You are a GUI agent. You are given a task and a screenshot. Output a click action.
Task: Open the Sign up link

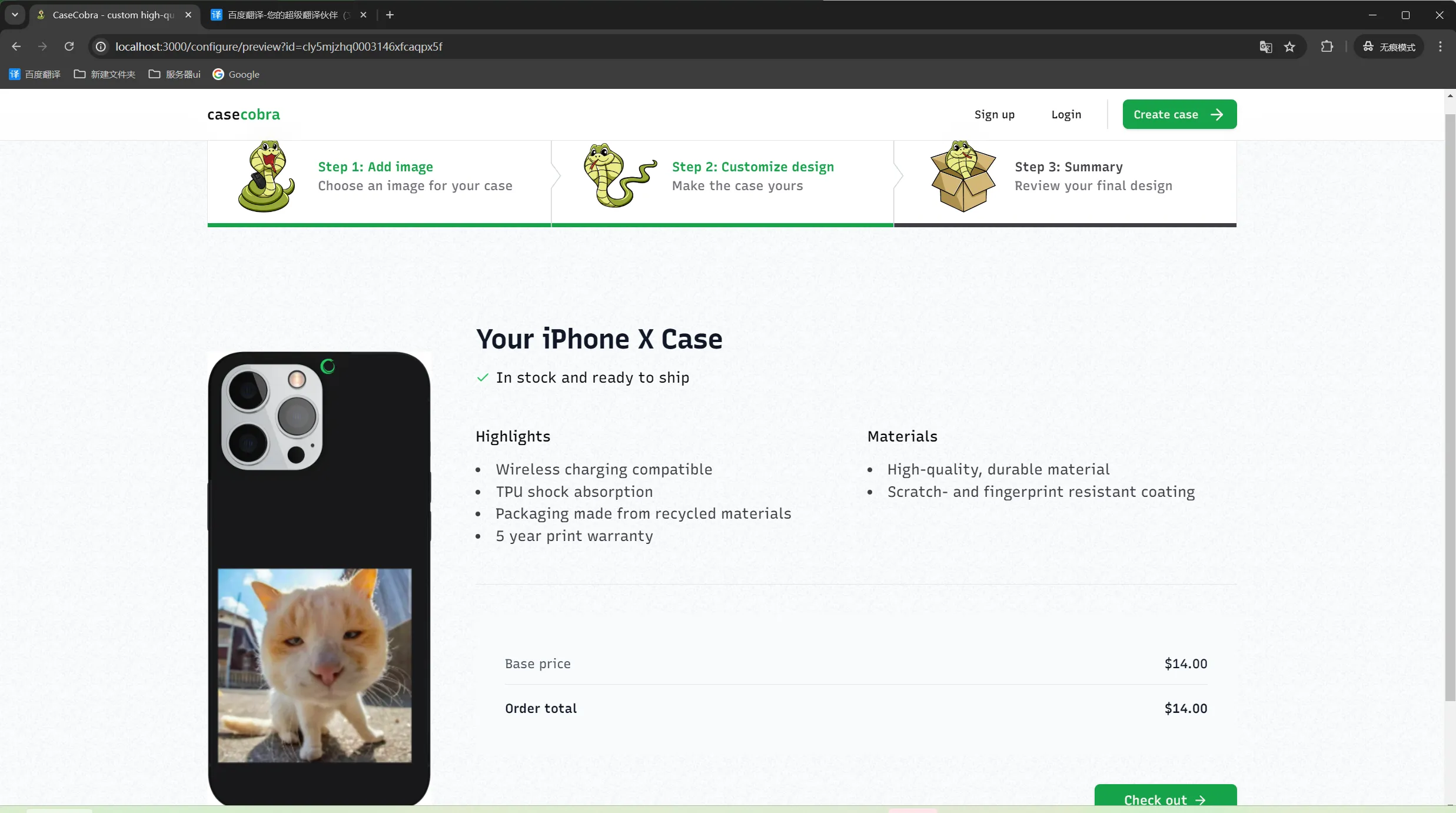pyautogui.click(x=995, y=114)
